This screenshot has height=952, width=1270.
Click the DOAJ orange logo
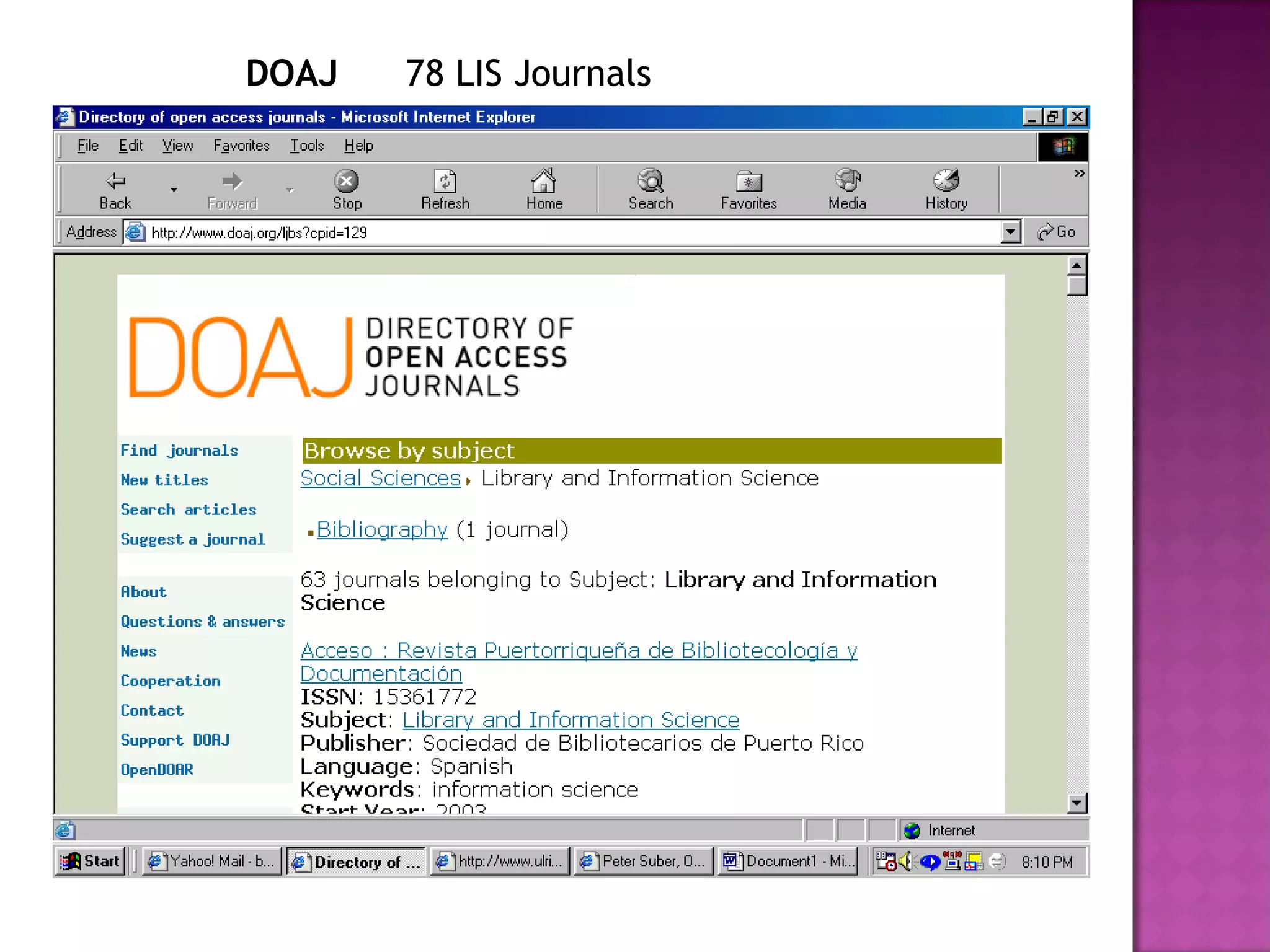241,358
